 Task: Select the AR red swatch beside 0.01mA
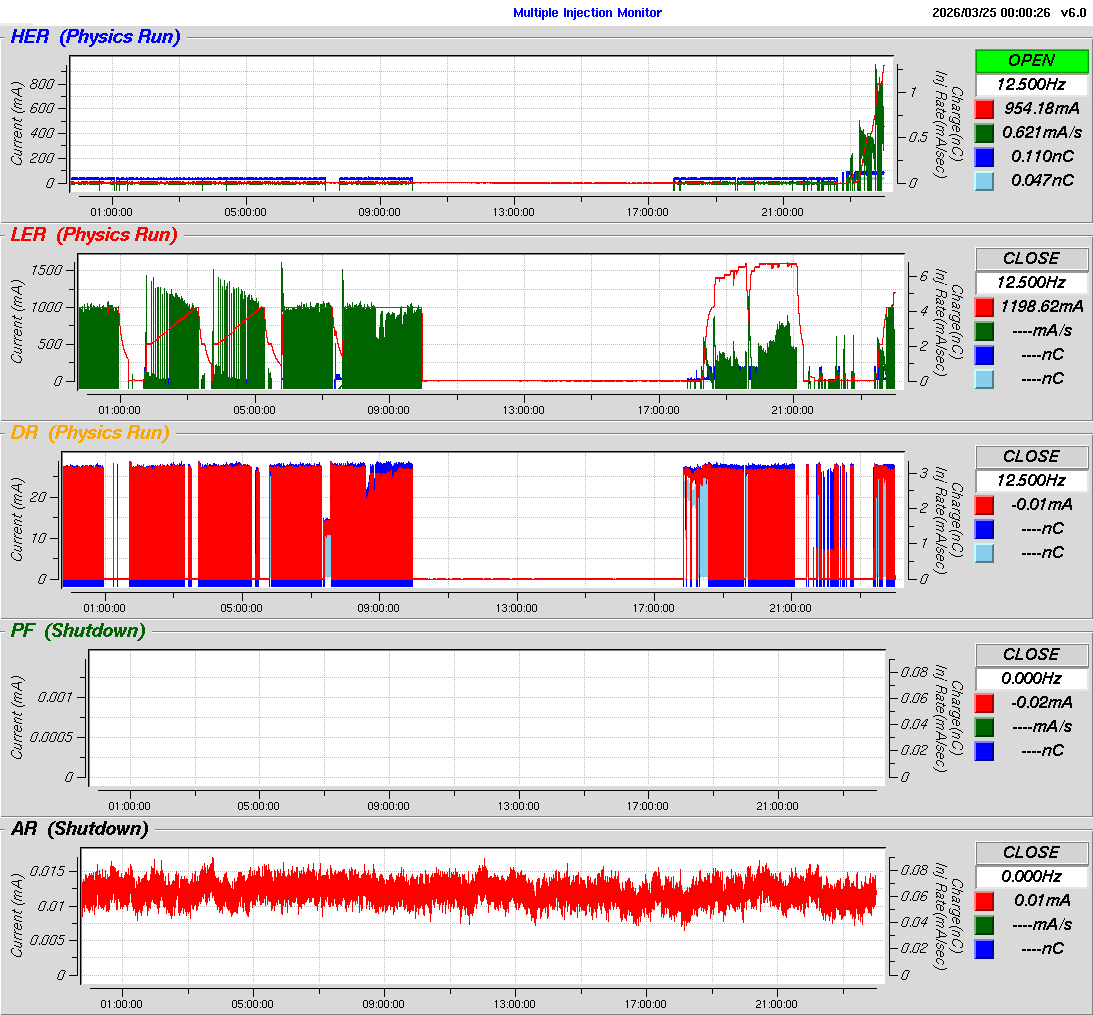(x=984, y=901)
